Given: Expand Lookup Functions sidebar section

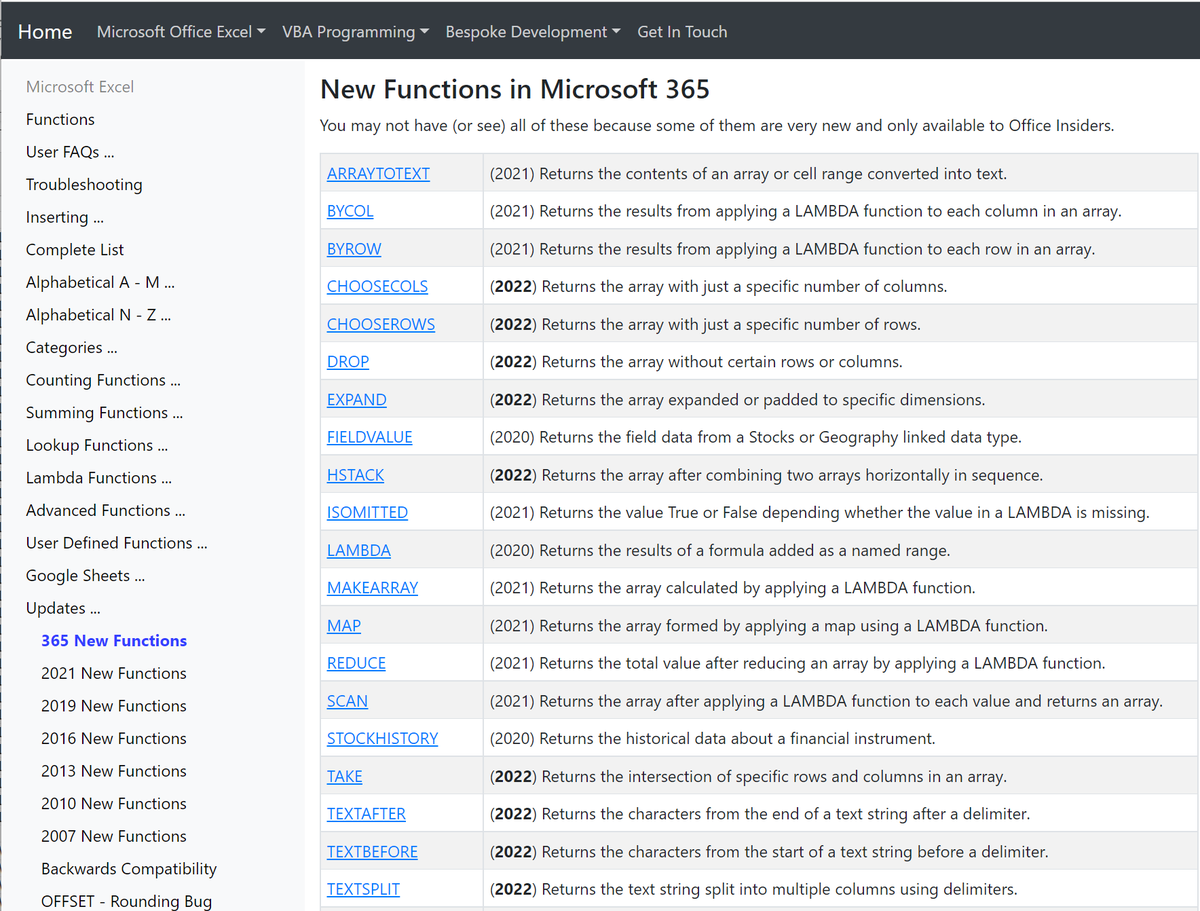Looking at the screenshot, I should click(x=97, y=445).
